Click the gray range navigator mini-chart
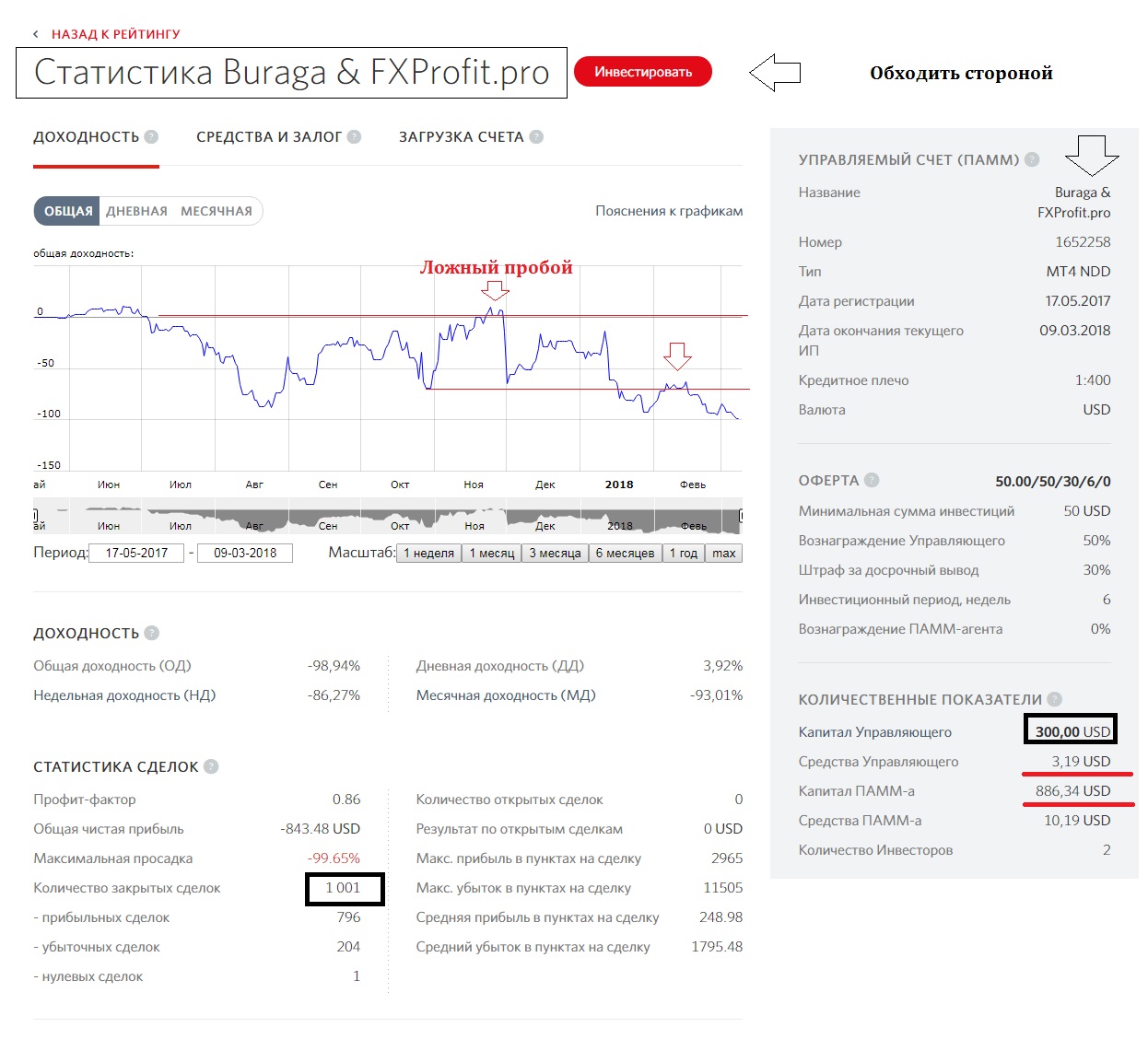The height and width of the screenshot is (1039, 1148). pos(388,518)
